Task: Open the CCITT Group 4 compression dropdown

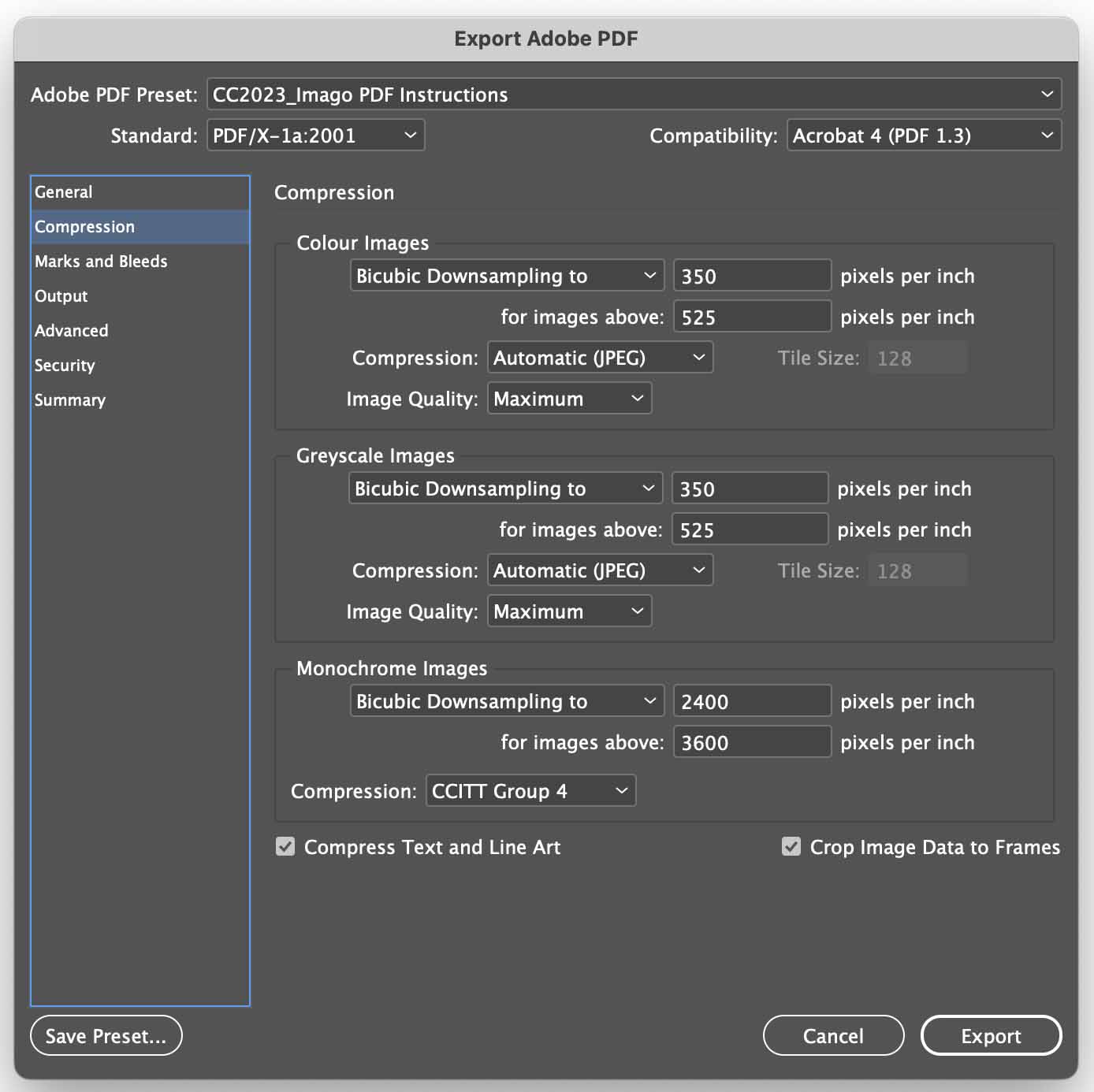Action: pyautogui.click(x=530, y=791)
